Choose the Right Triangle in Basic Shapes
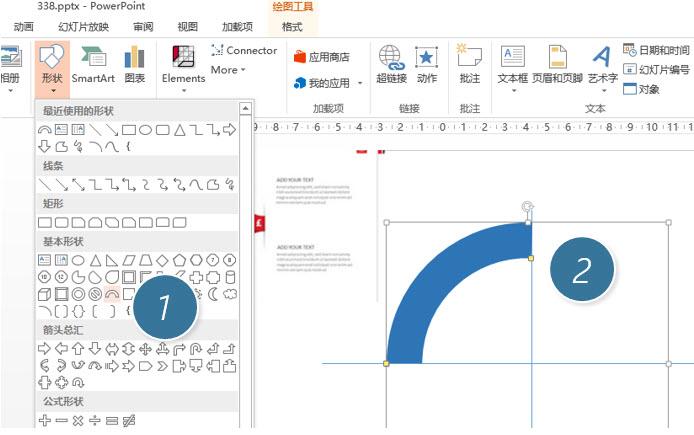The width and height of the screenshot is (694, 435). 112,261
